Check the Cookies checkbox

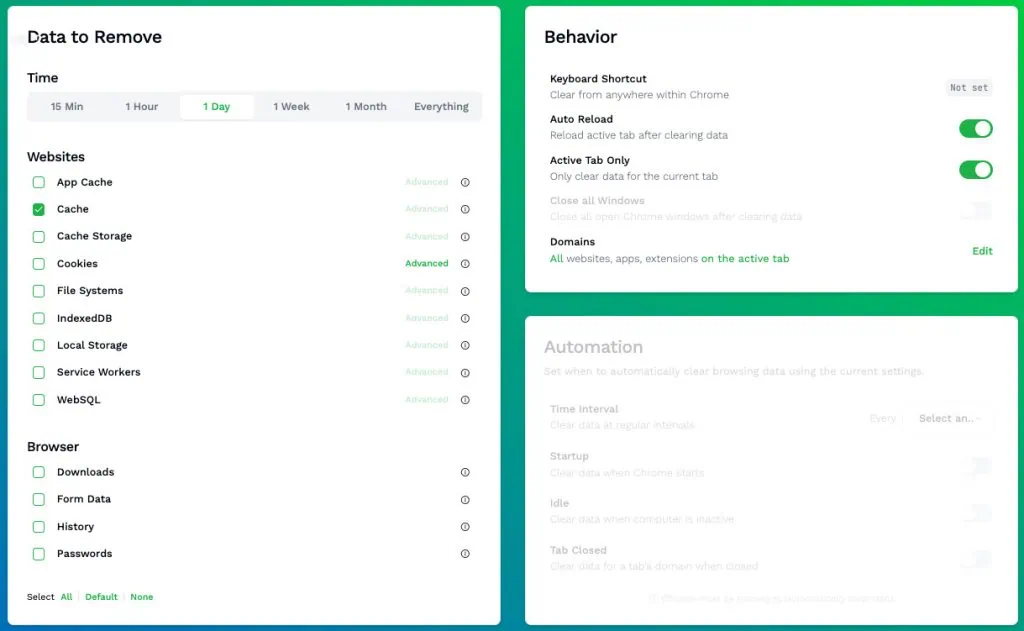[39, 263]
